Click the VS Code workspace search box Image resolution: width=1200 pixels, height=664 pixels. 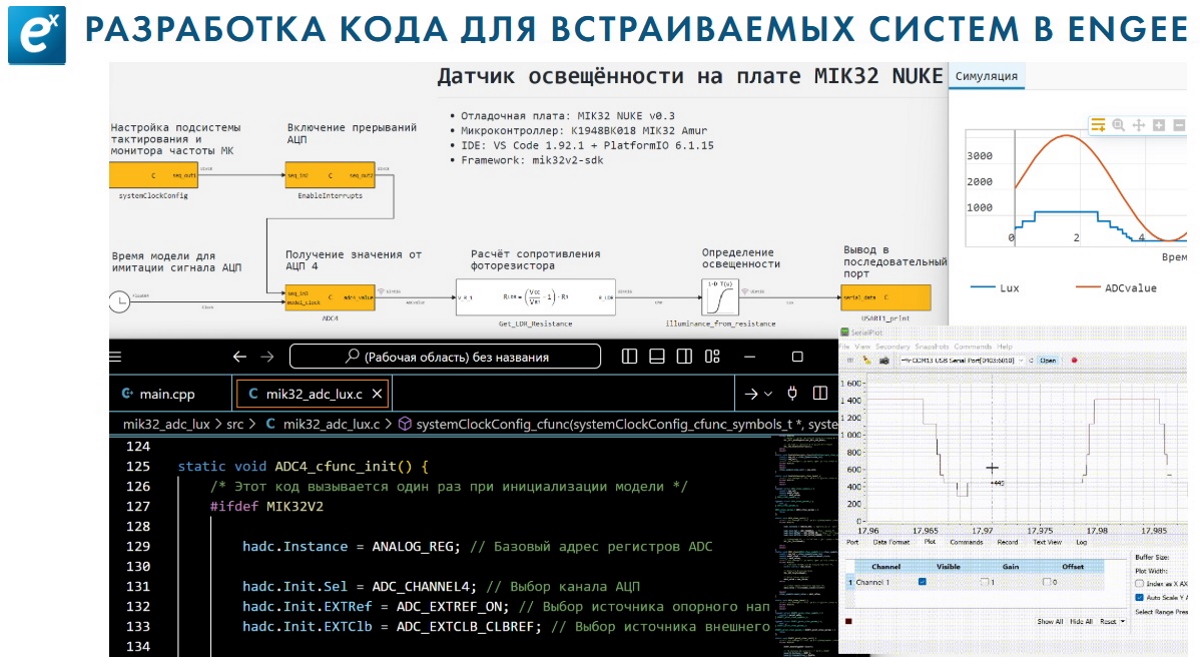[x=446, y=356]
